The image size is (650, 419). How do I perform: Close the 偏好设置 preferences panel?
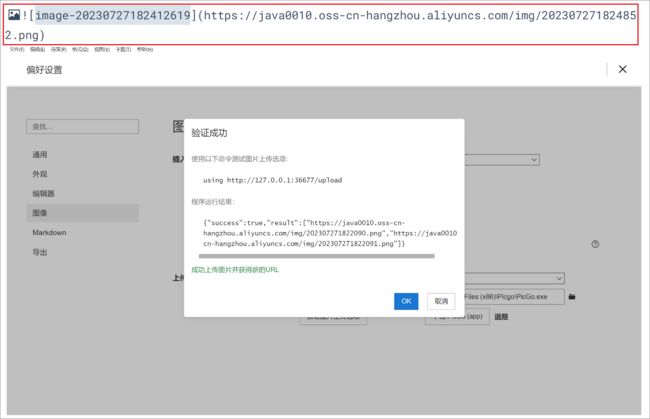pos(623,69)
